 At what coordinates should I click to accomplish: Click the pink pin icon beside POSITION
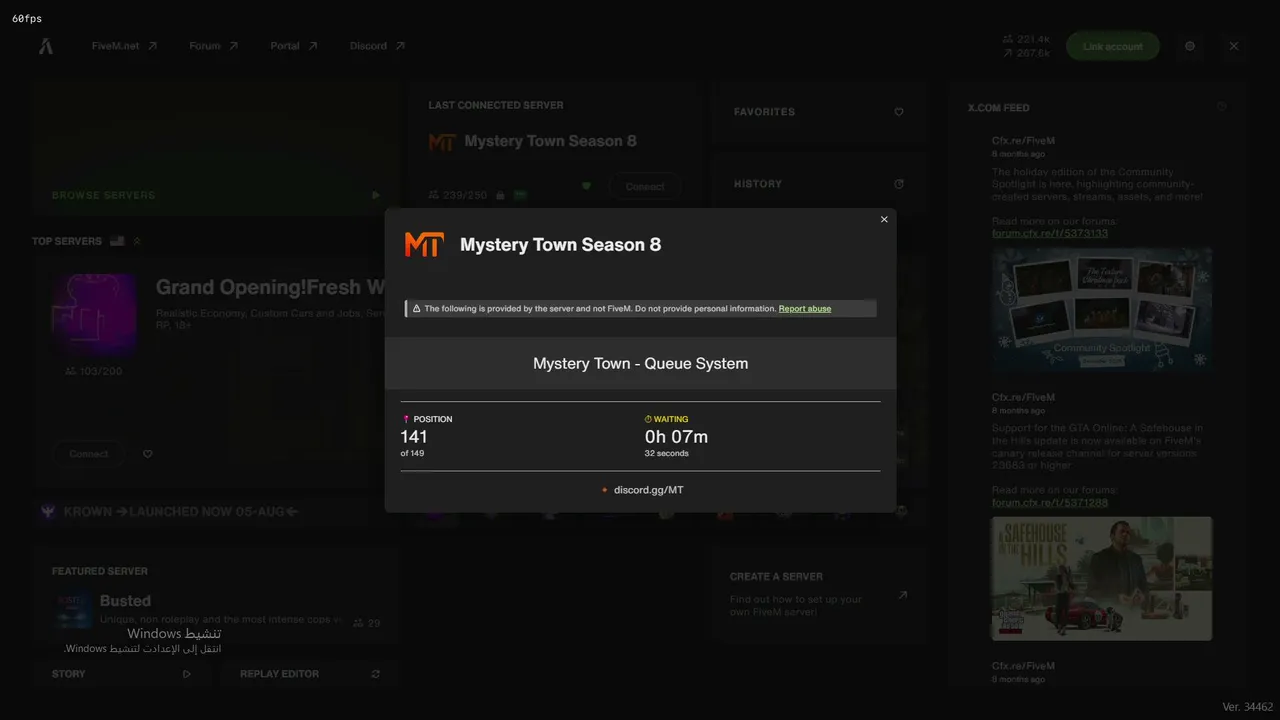click(406, 419)
